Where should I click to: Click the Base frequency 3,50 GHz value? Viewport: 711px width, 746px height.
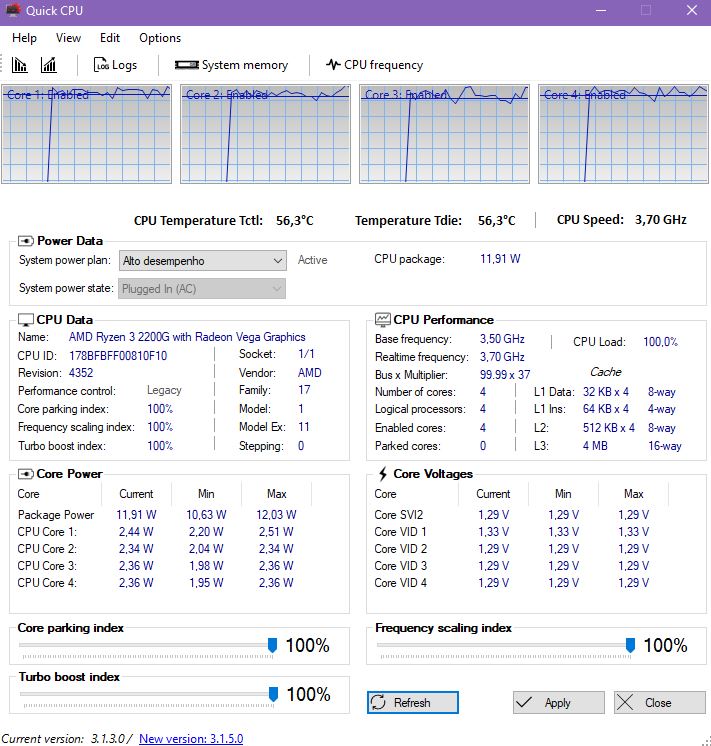(x=502, y=339)
